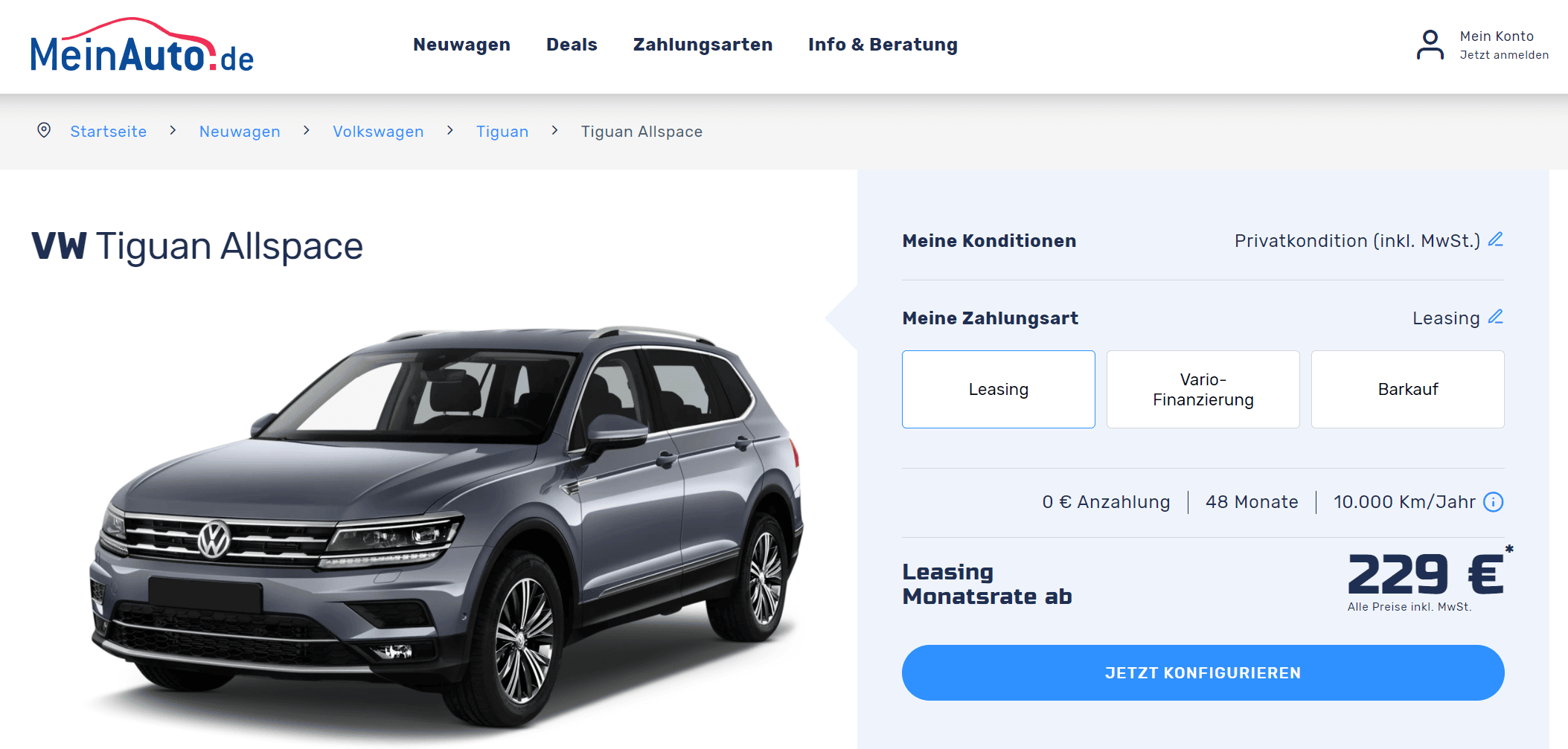Screen dimensions: 1568x749
Task: Select the Leasing payment option
Action: pos(998,389)
